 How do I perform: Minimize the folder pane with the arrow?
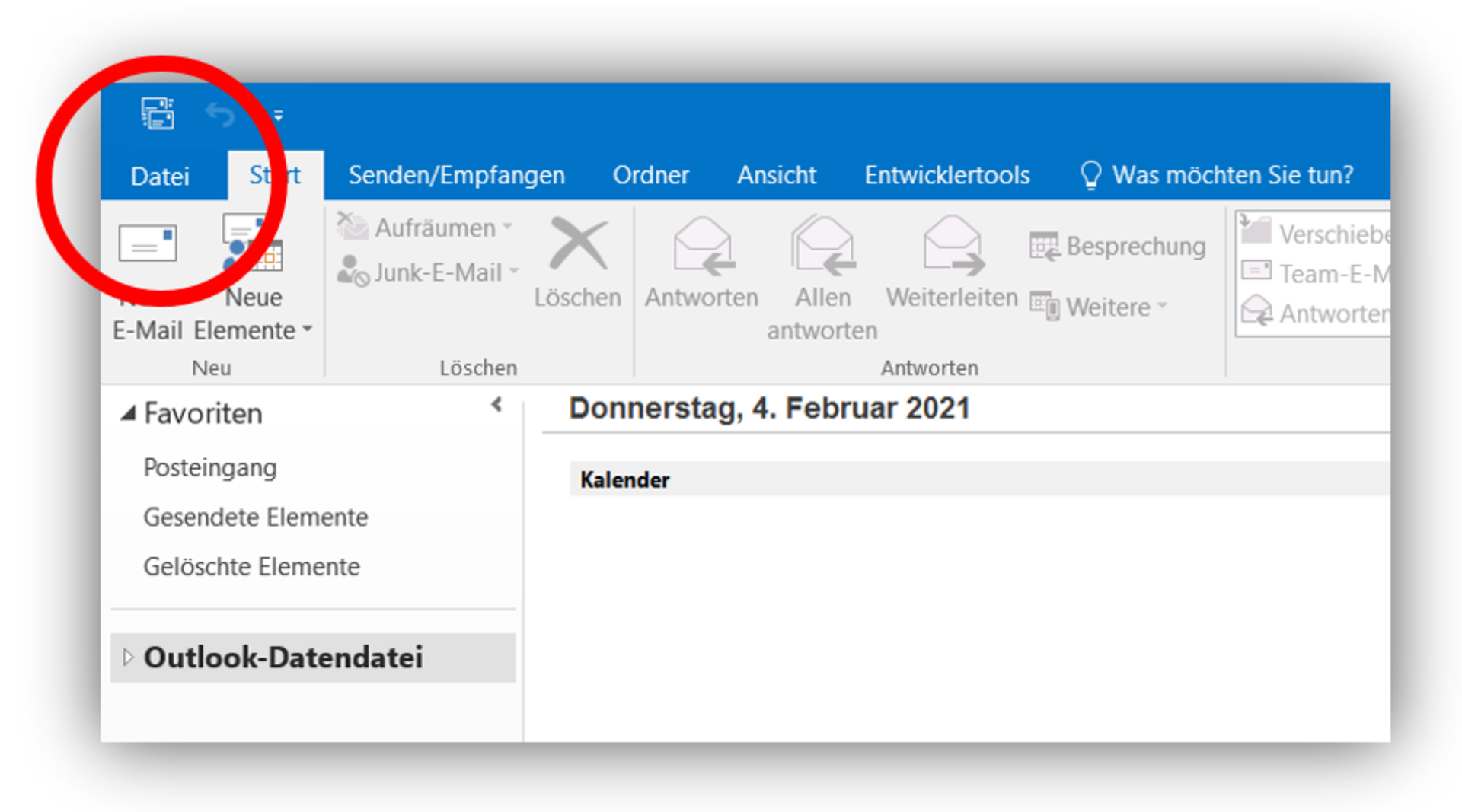(496, 404)
